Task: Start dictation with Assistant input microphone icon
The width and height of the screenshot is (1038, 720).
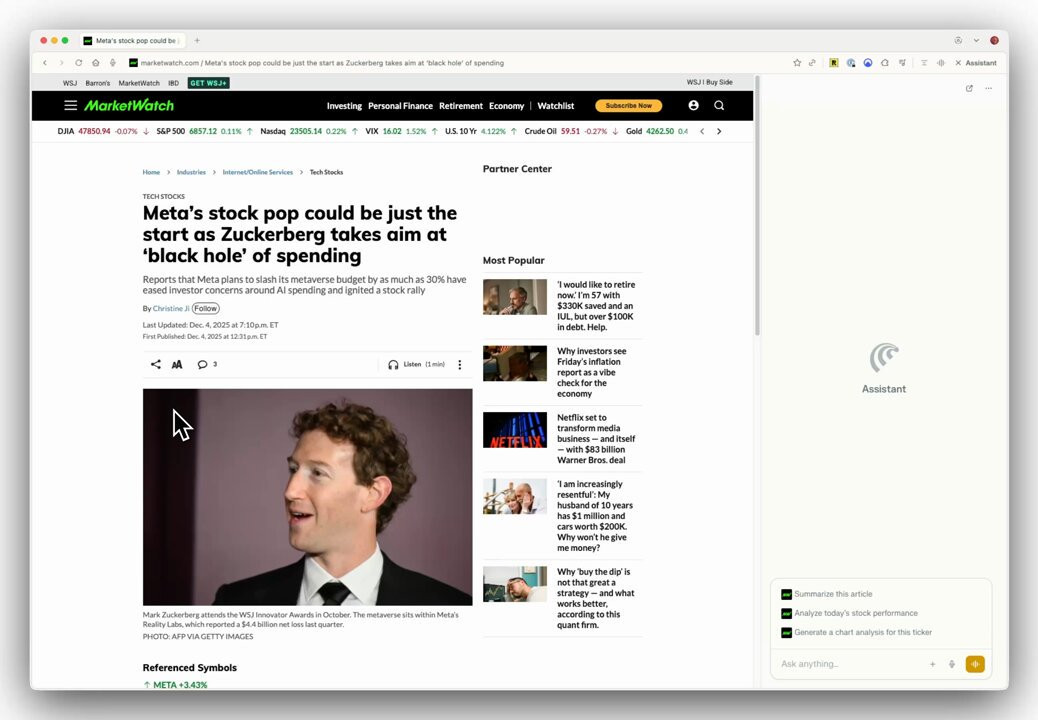Action: [x=952, y=664]
